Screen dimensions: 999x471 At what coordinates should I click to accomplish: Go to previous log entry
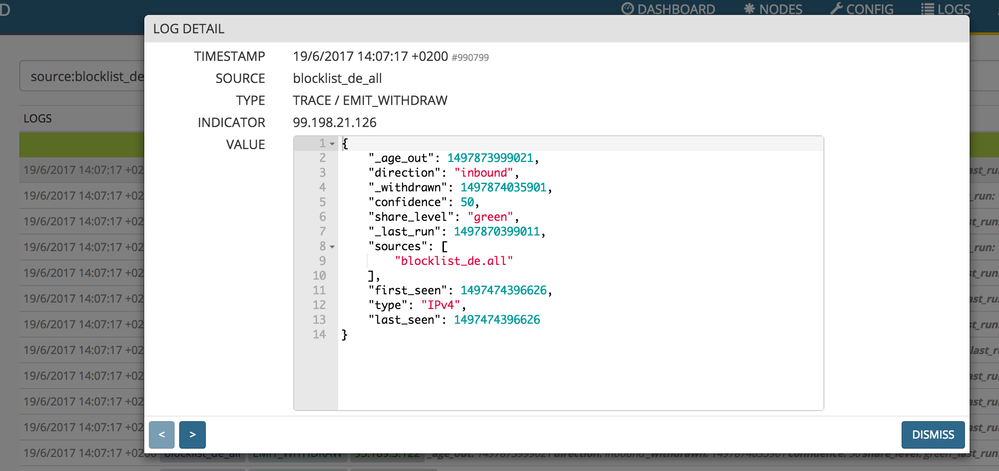click(162, 435)
